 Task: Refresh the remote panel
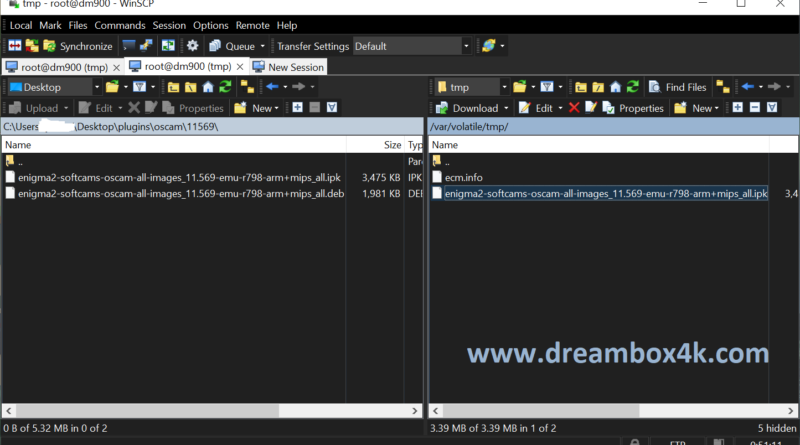click(x=633, y=87)
